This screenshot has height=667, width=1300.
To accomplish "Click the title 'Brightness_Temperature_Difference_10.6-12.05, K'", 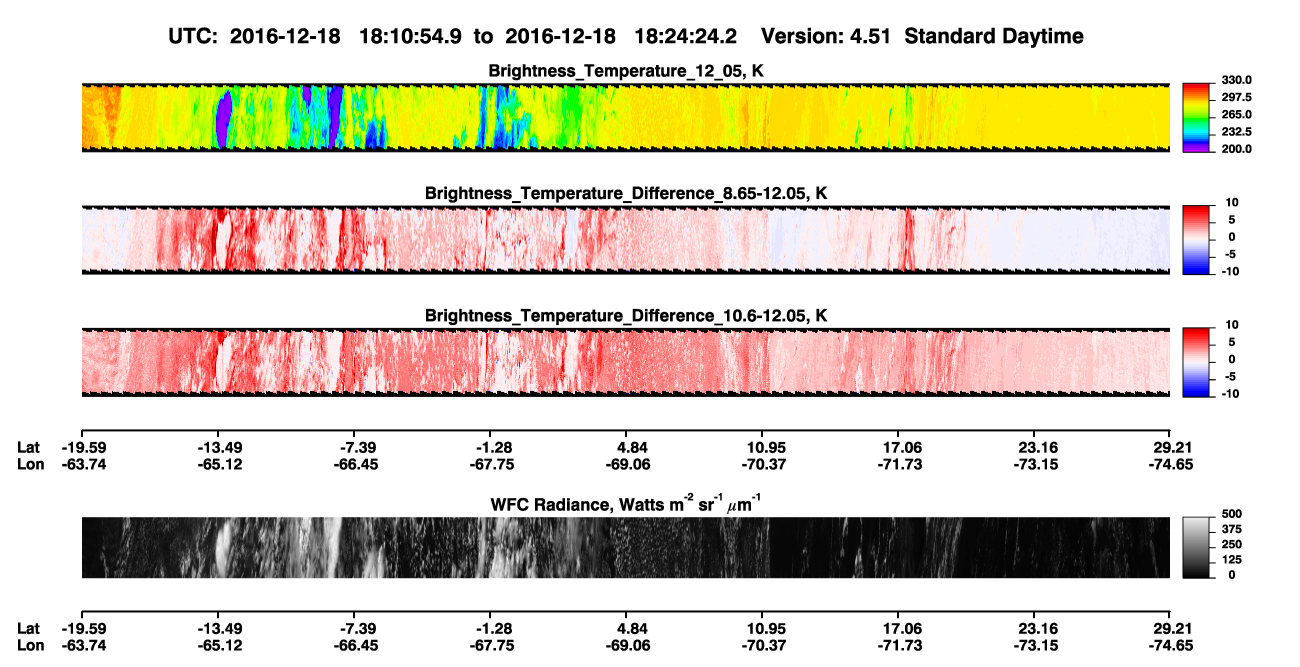I will click(x=626, y=315).
